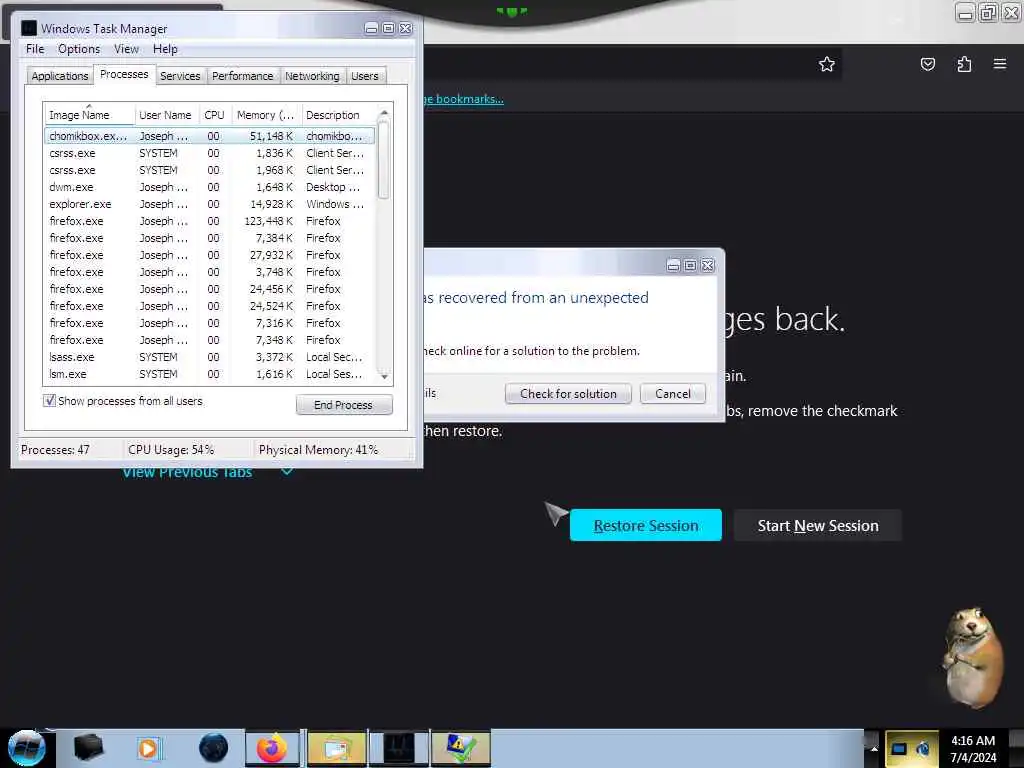Select the dwm.exe process row
This screenshot has height=768, width=1024.
click(210, 187)
